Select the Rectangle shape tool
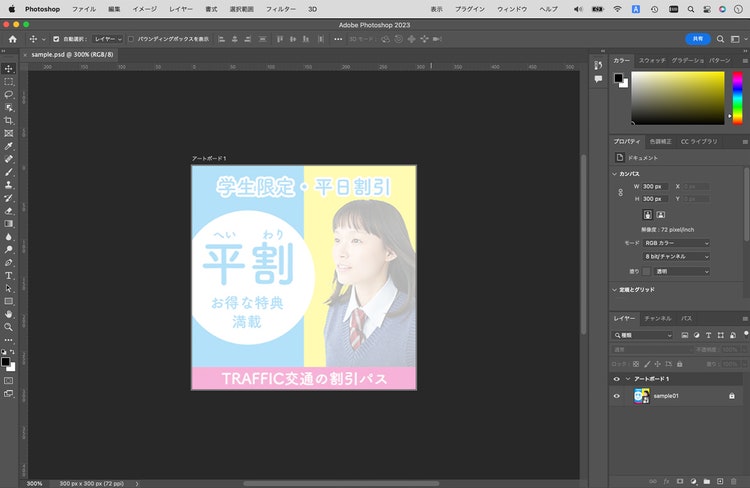This screenshot has width=750, height=488. click(x=9, y=301)
